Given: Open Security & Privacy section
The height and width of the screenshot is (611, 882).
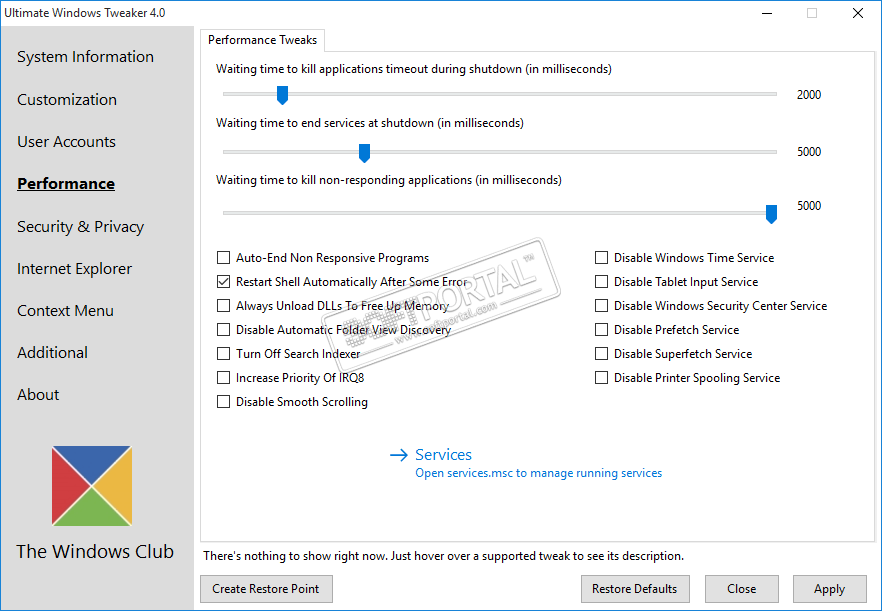Looking at the screenshot, I should [80, 227].
